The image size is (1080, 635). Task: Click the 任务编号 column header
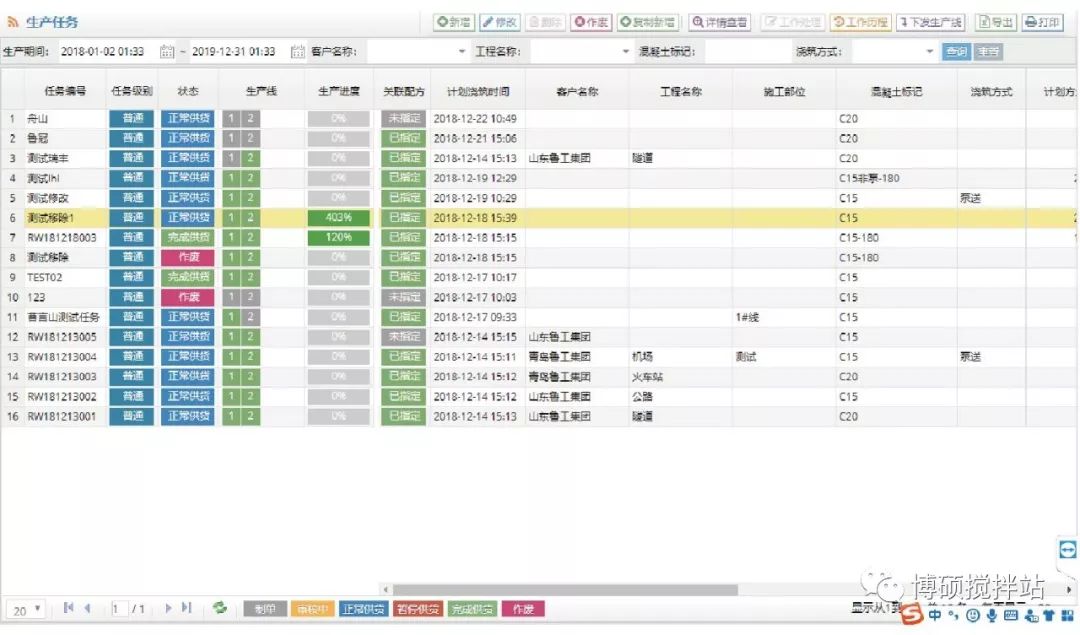pyautogui.click(x=65, y=92)
